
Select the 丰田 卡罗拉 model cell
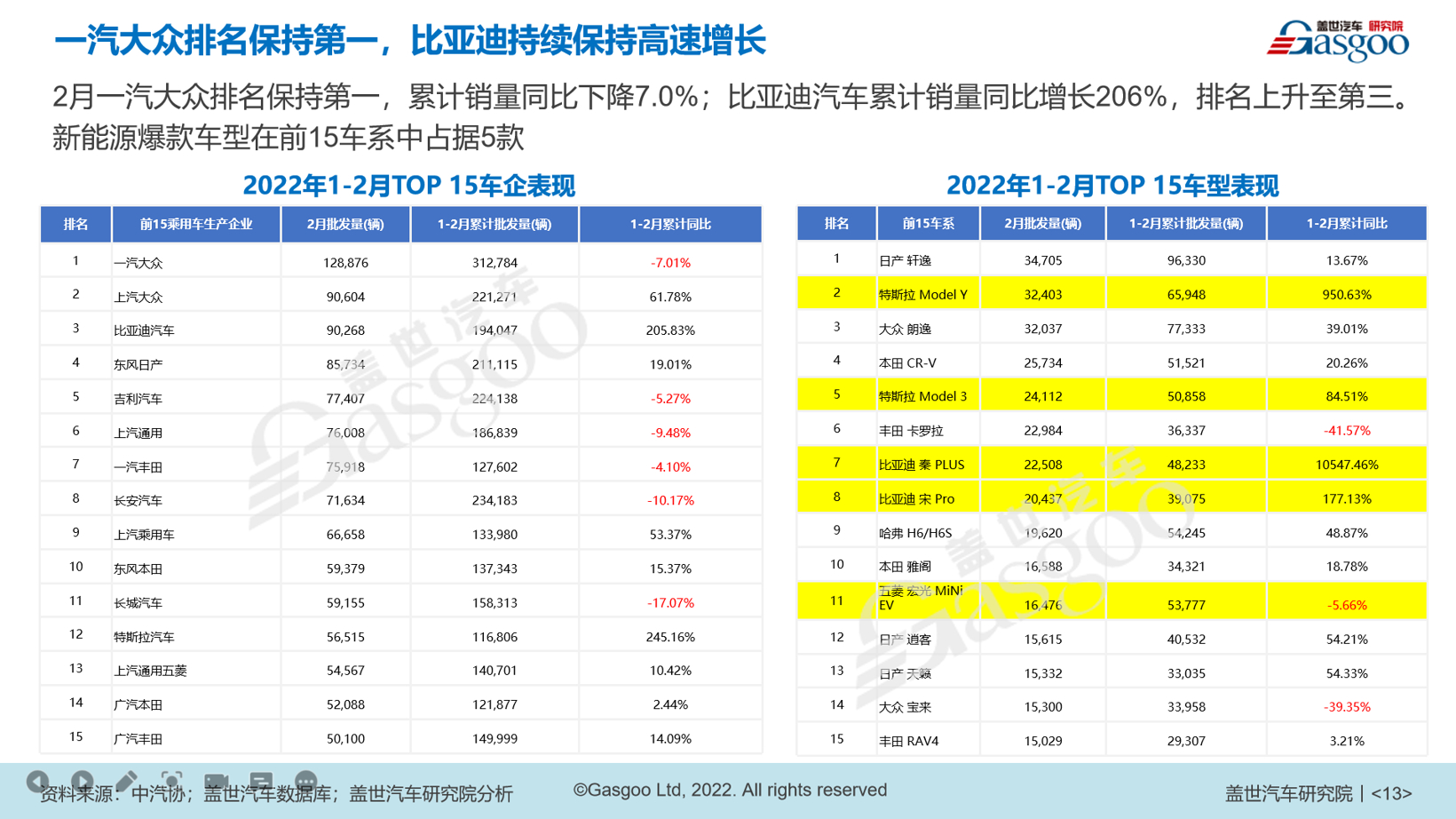point(928,431)
